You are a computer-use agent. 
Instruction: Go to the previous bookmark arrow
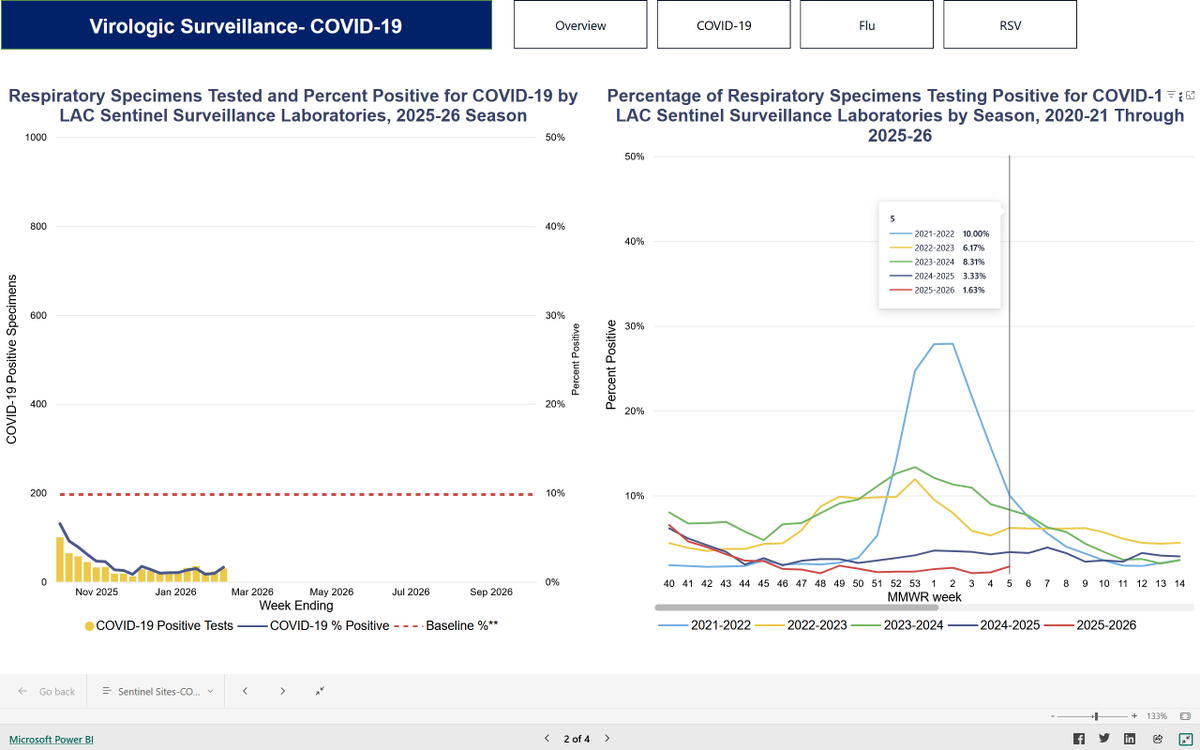point(245,691)
